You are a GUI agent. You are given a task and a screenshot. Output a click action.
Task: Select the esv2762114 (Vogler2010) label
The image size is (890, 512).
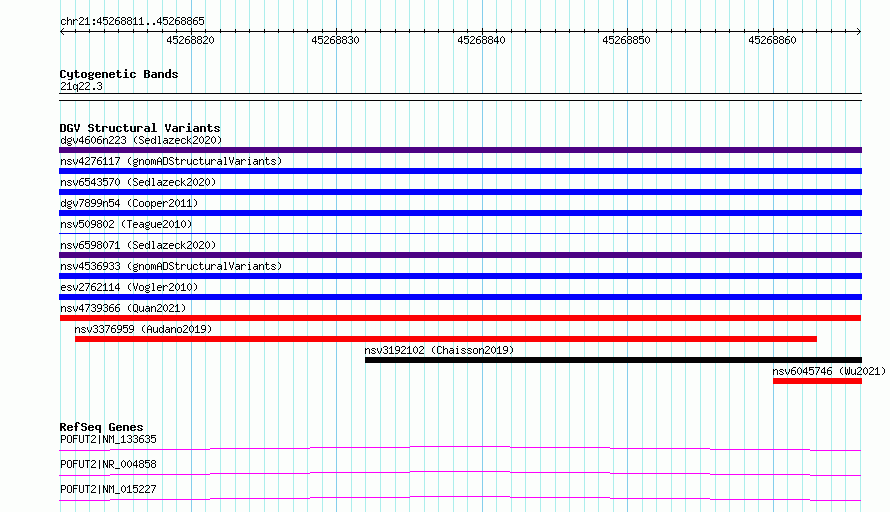point(129,287)
